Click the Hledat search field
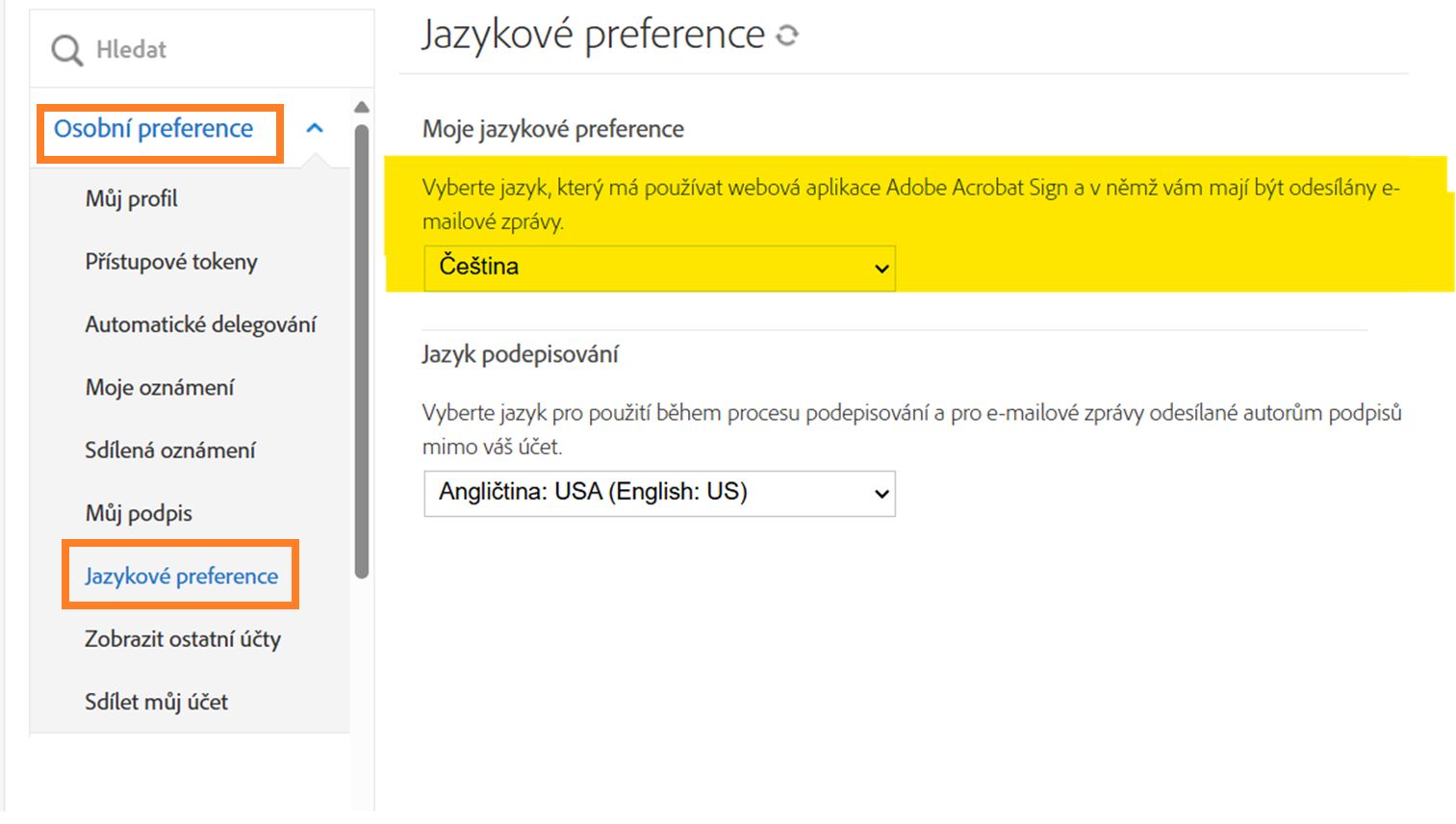 coord(202,49)
